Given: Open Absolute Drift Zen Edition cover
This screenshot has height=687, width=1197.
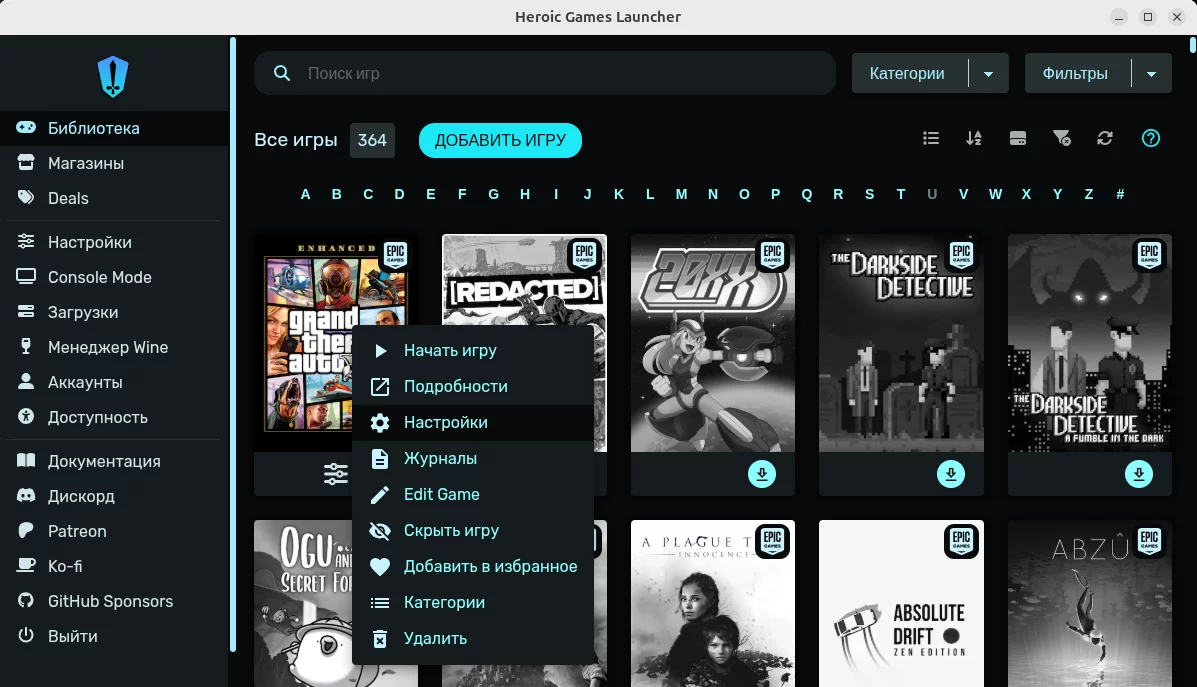Looking at the screenshot, I should tap(902, 603).
